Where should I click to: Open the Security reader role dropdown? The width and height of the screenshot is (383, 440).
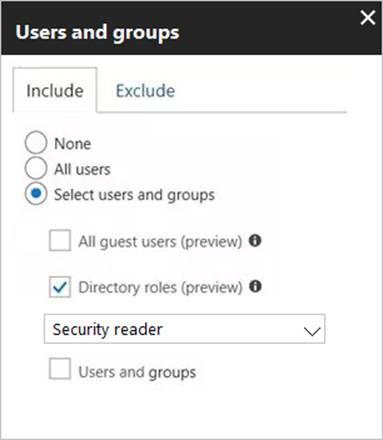(184, 329)
